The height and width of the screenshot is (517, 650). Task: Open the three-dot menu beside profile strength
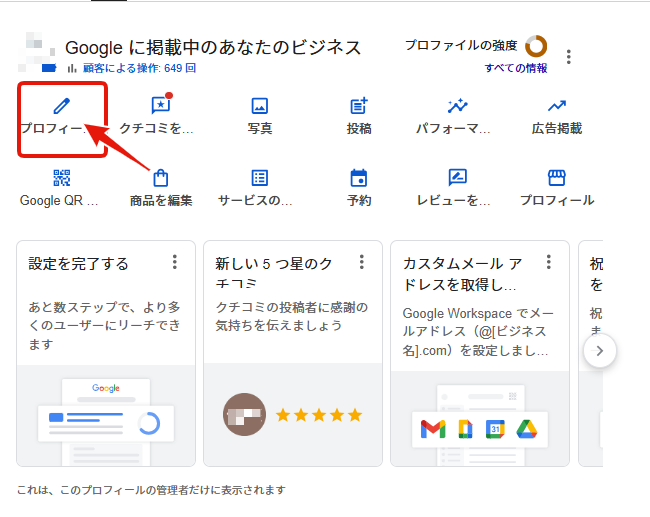pyautogui.click(x=569, y=57)
